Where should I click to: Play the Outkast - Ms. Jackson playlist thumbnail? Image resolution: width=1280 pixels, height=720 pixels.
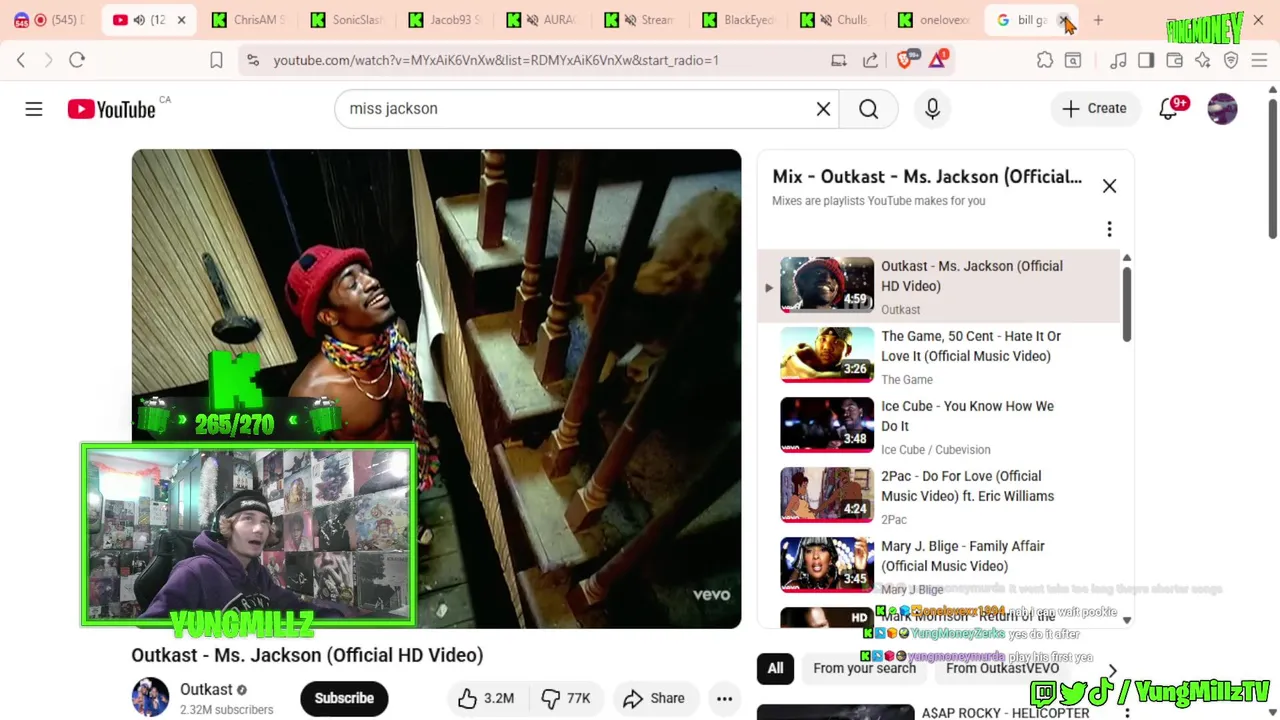[827, 285]
